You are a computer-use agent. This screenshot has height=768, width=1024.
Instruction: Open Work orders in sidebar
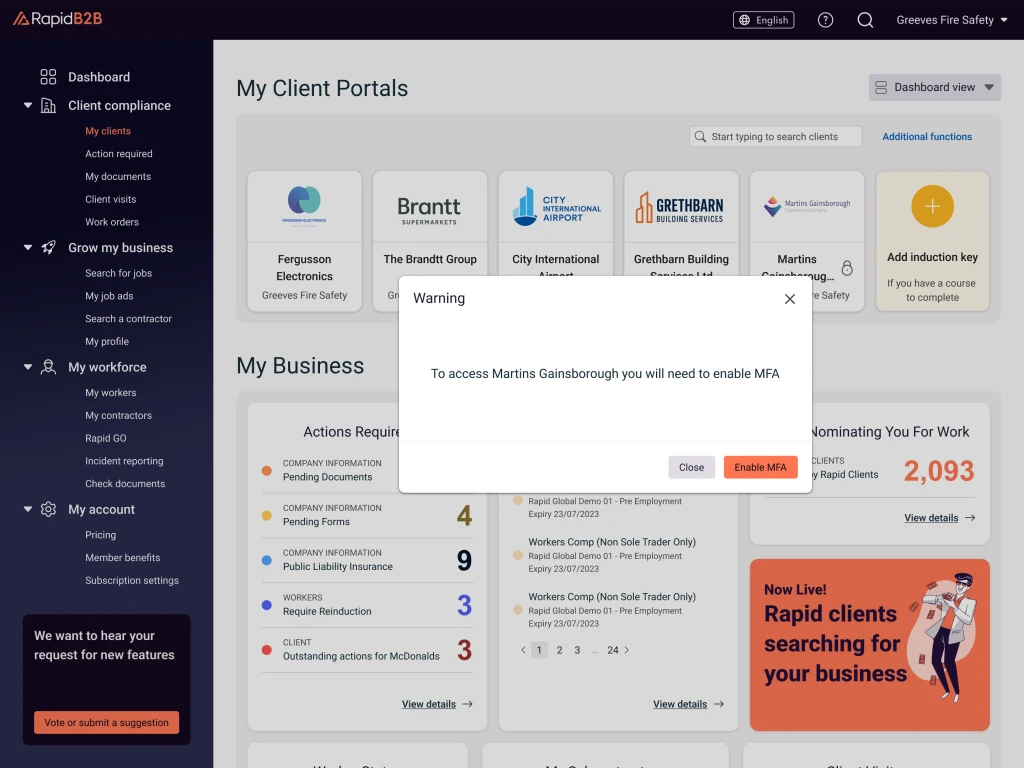coord(112,223)
